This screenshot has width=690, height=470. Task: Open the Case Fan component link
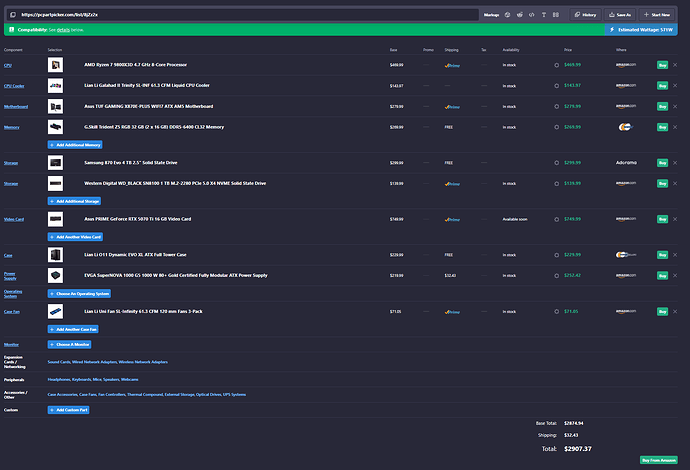pos(12,312)
